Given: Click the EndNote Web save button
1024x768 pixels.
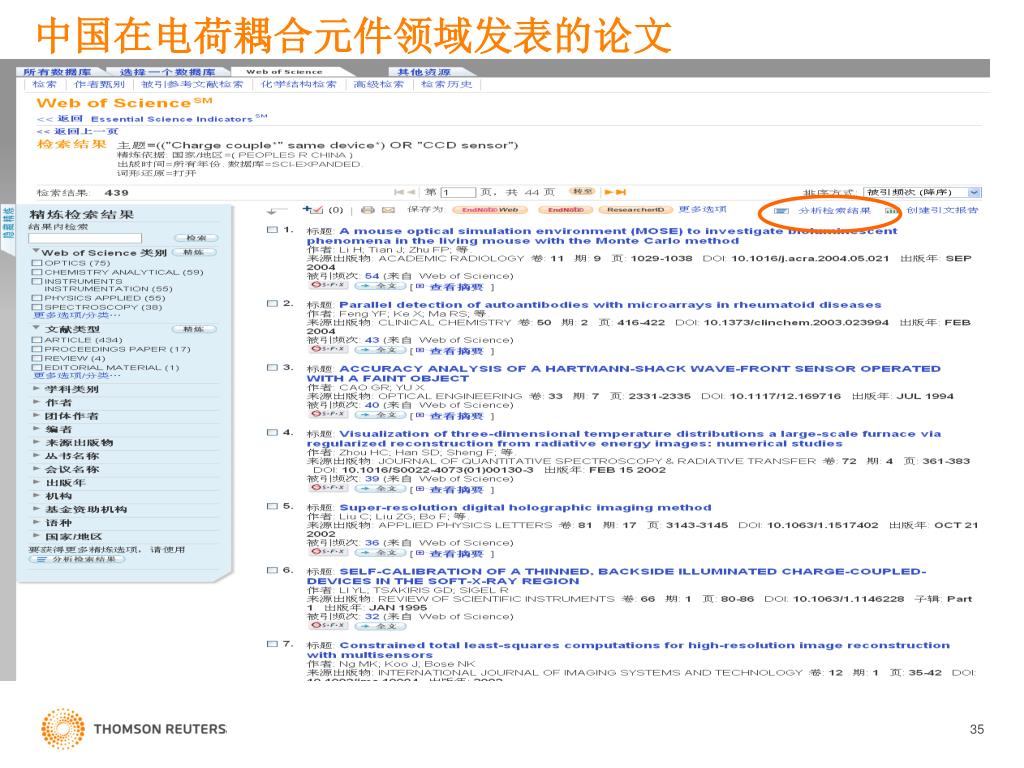Looking at the screenshot, I should [490, 210].
